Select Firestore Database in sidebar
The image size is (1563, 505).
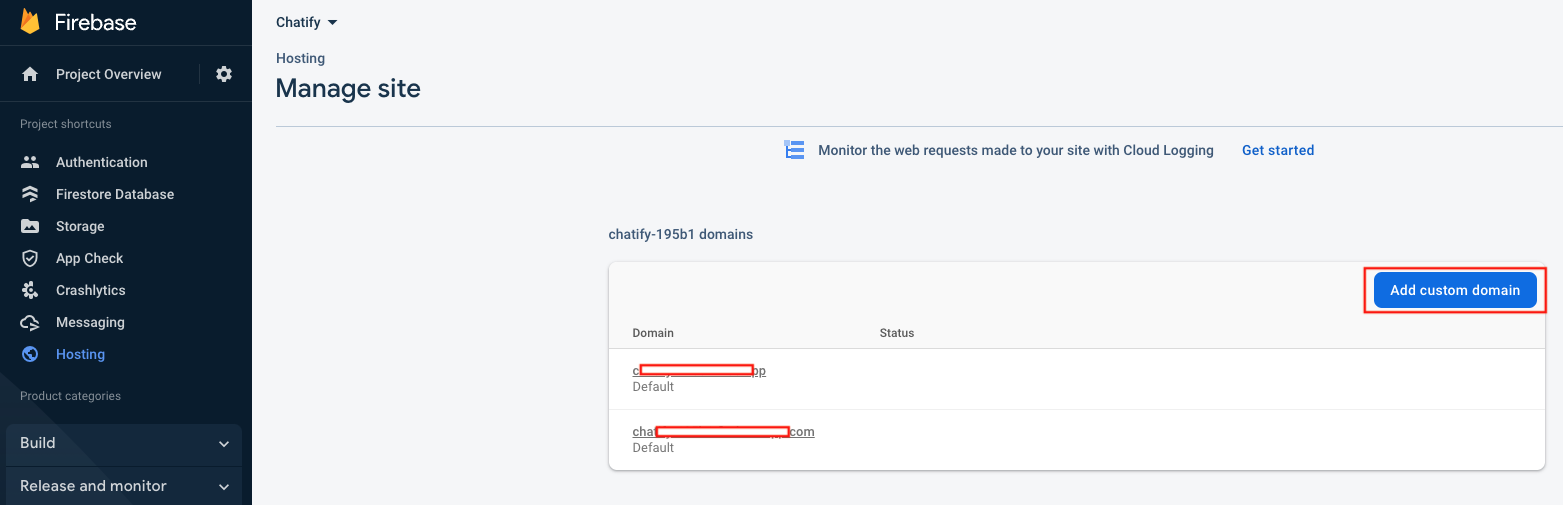tap(114, 194)
